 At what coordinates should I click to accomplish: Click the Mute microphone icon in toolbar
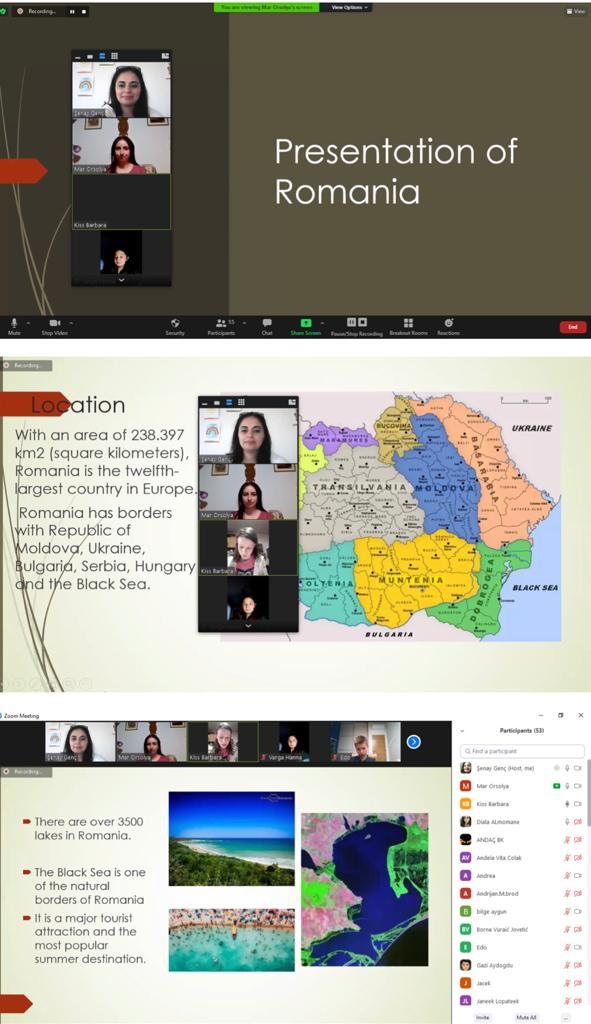pyautogui.click(x=14, y=323)
